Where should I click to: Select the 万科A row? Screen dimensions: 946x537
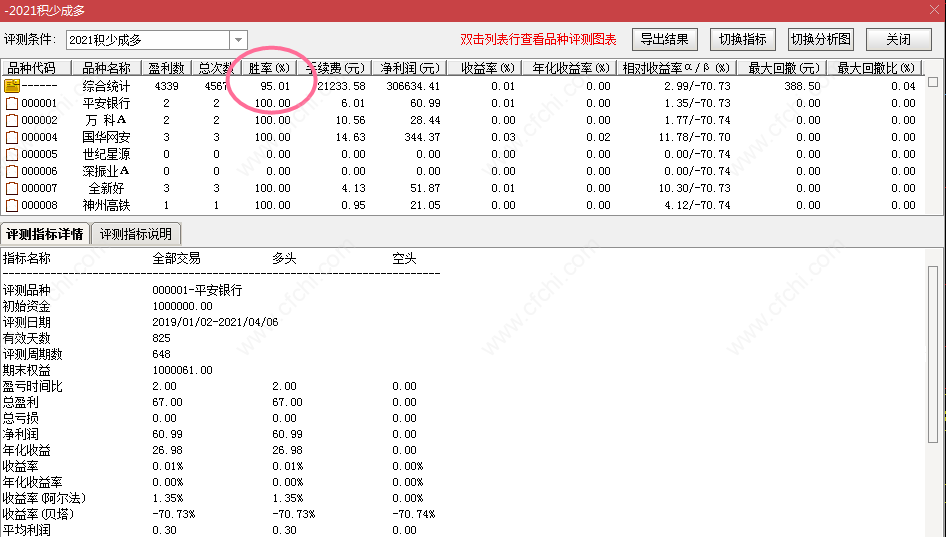463,120
